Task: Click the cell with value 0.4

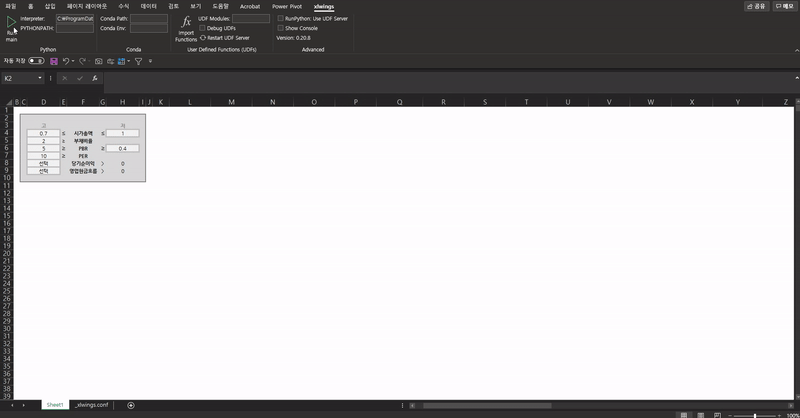Action: [122, 149]
